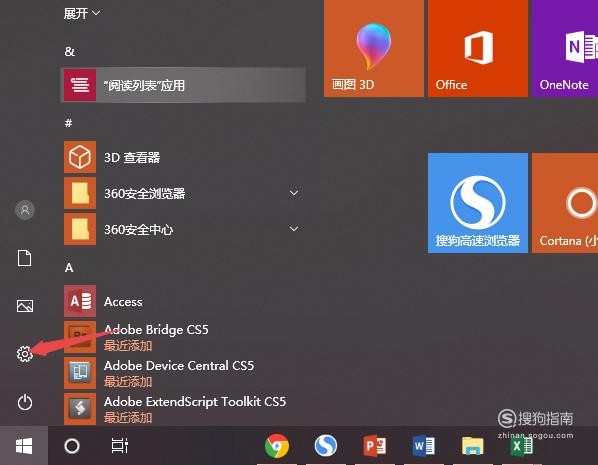This screenshot has height=465, width=598.
Task: Click the 360安全浏览器 folder icon
Action: 80,193
